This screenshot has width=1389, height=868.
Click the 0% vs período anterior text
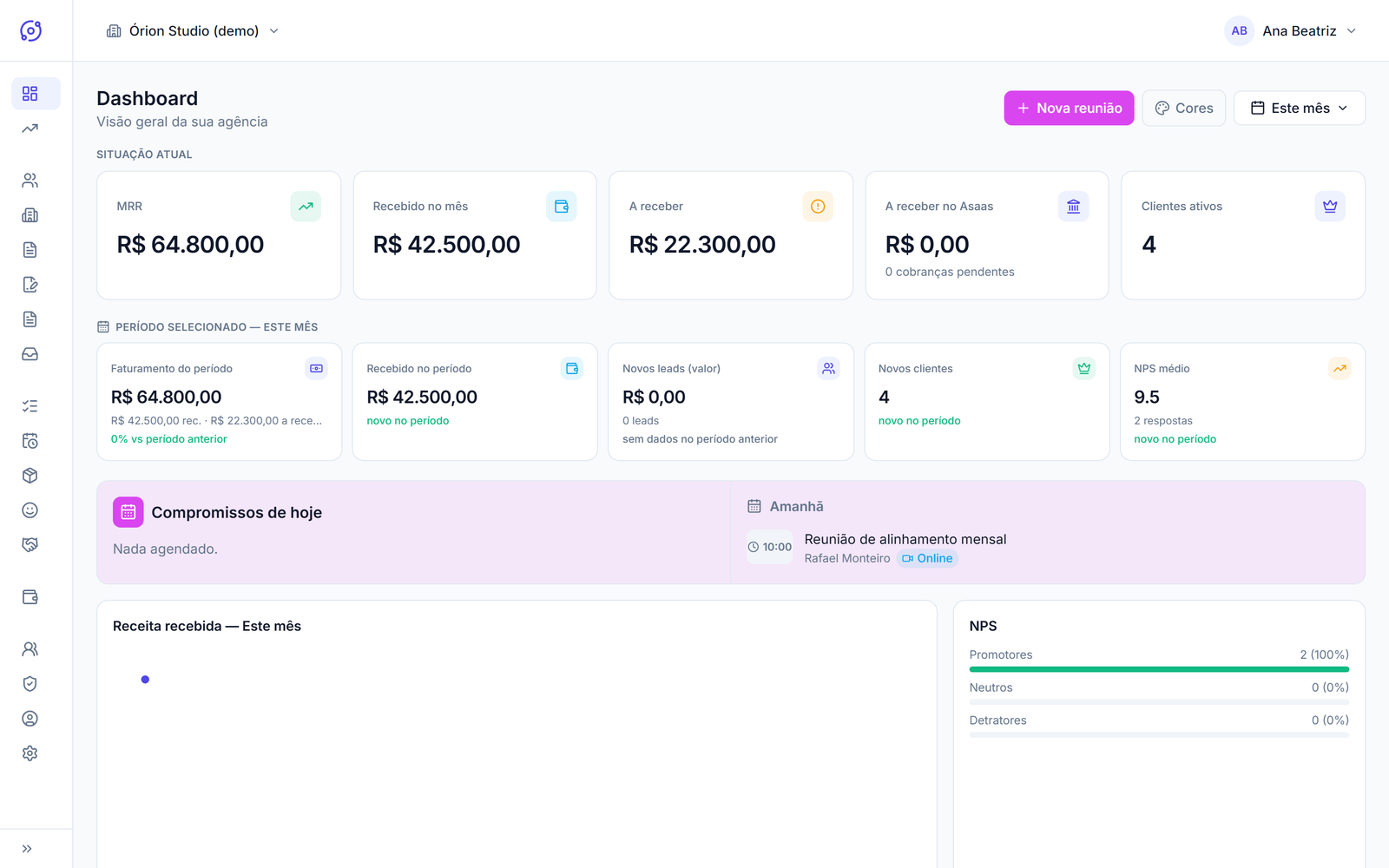[168, 439]
